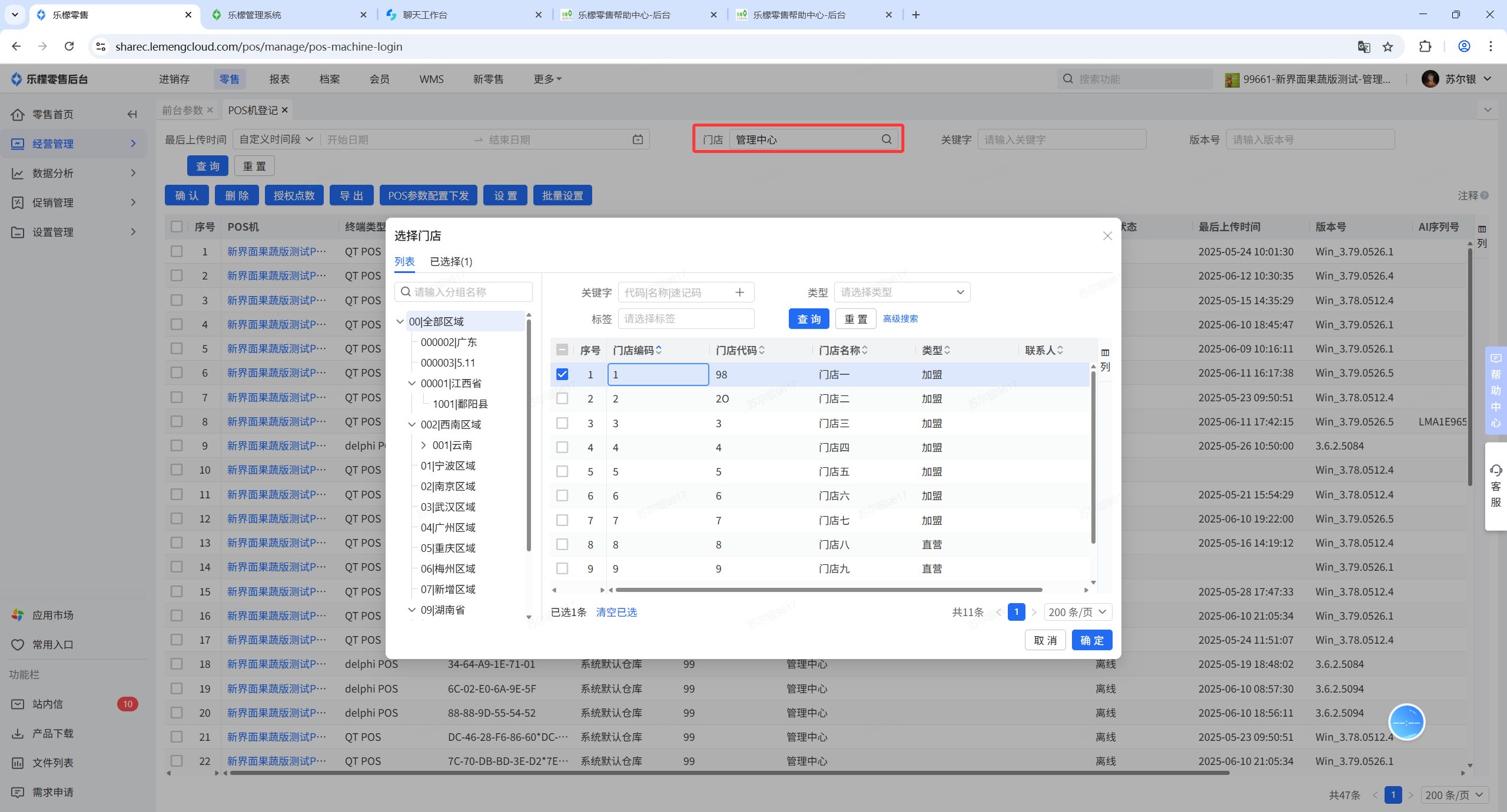Click the floating blue circle assistant button
Viewport: 1507px width, 812px height.
point(1406,722)
